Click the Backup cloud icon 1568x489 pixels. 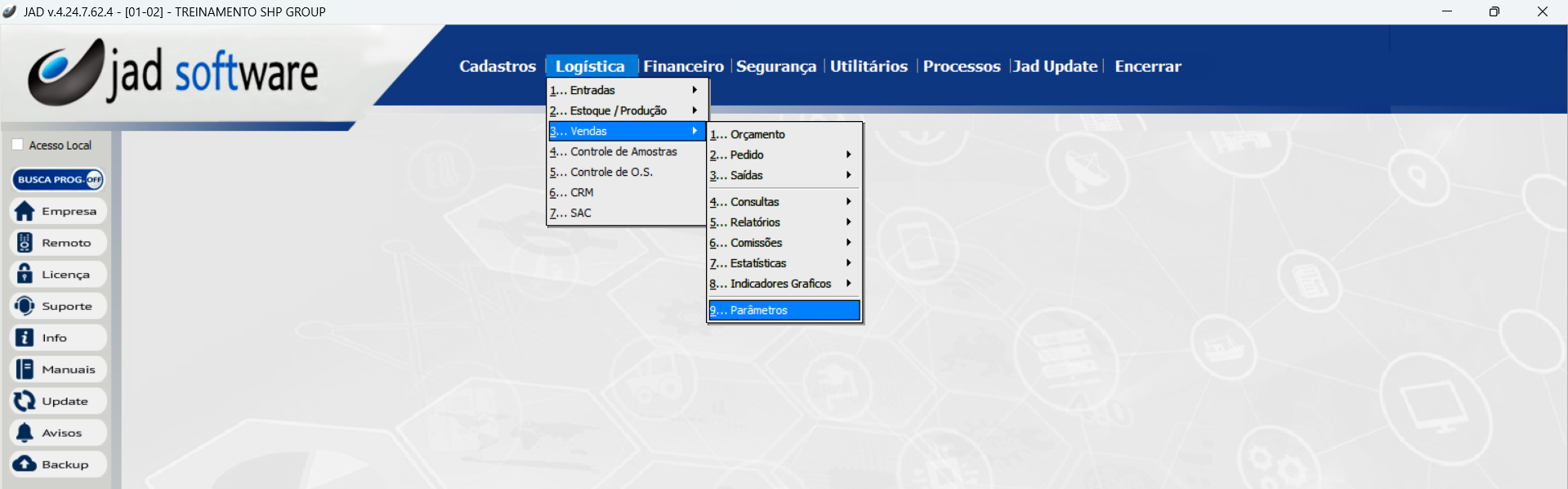point(25,464)
